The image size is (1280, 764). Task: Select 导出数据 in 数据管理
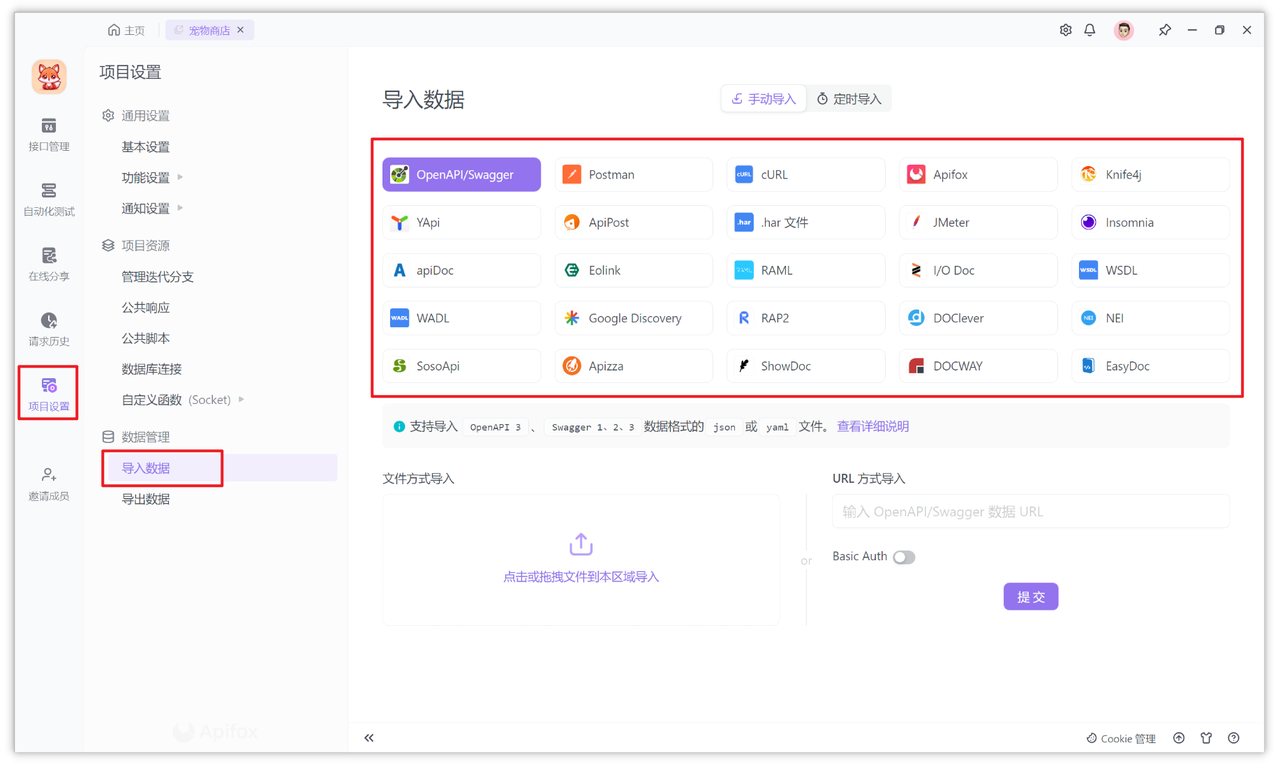(x=146, y=499)
